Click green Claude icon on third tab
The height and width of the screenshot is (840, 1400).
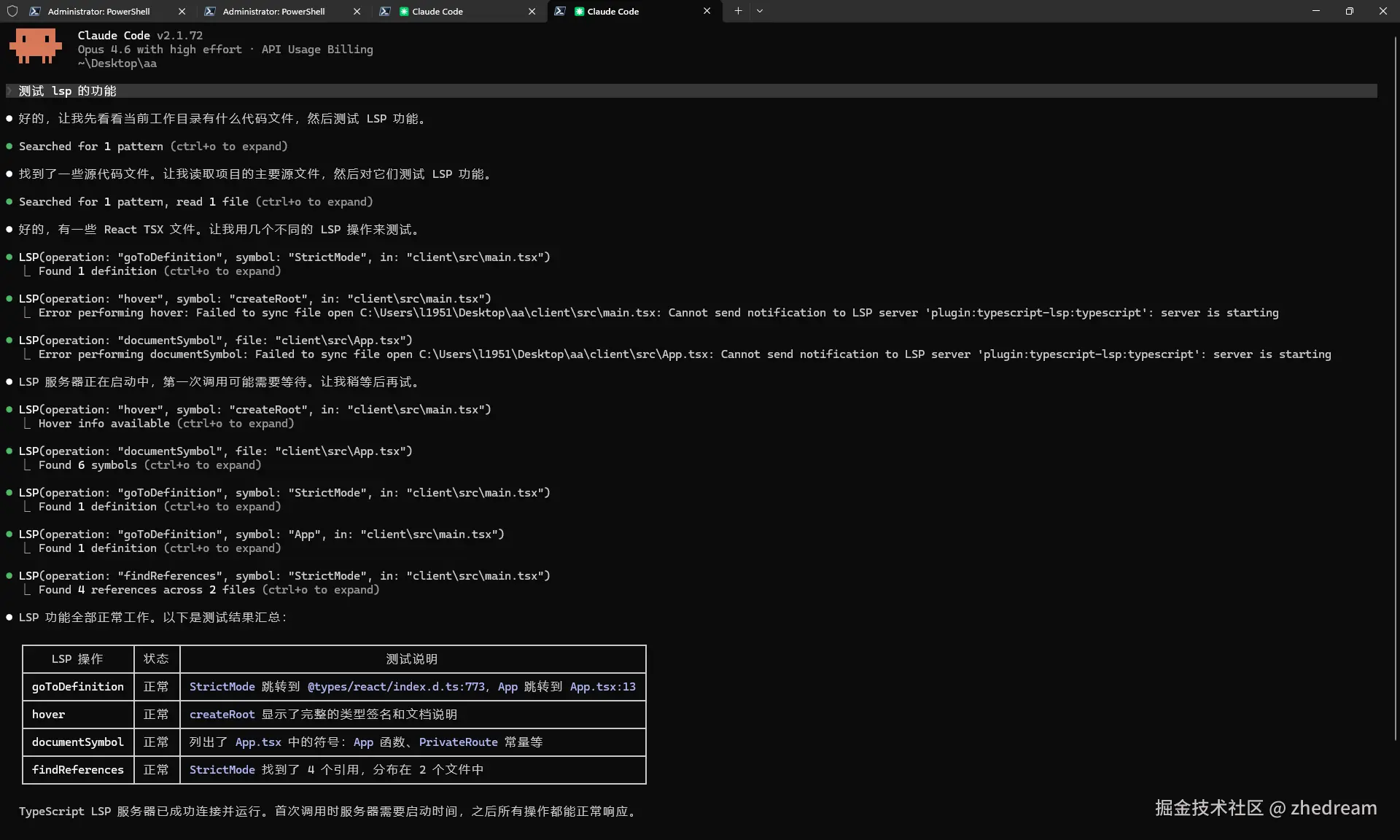[x=403, y=12]
